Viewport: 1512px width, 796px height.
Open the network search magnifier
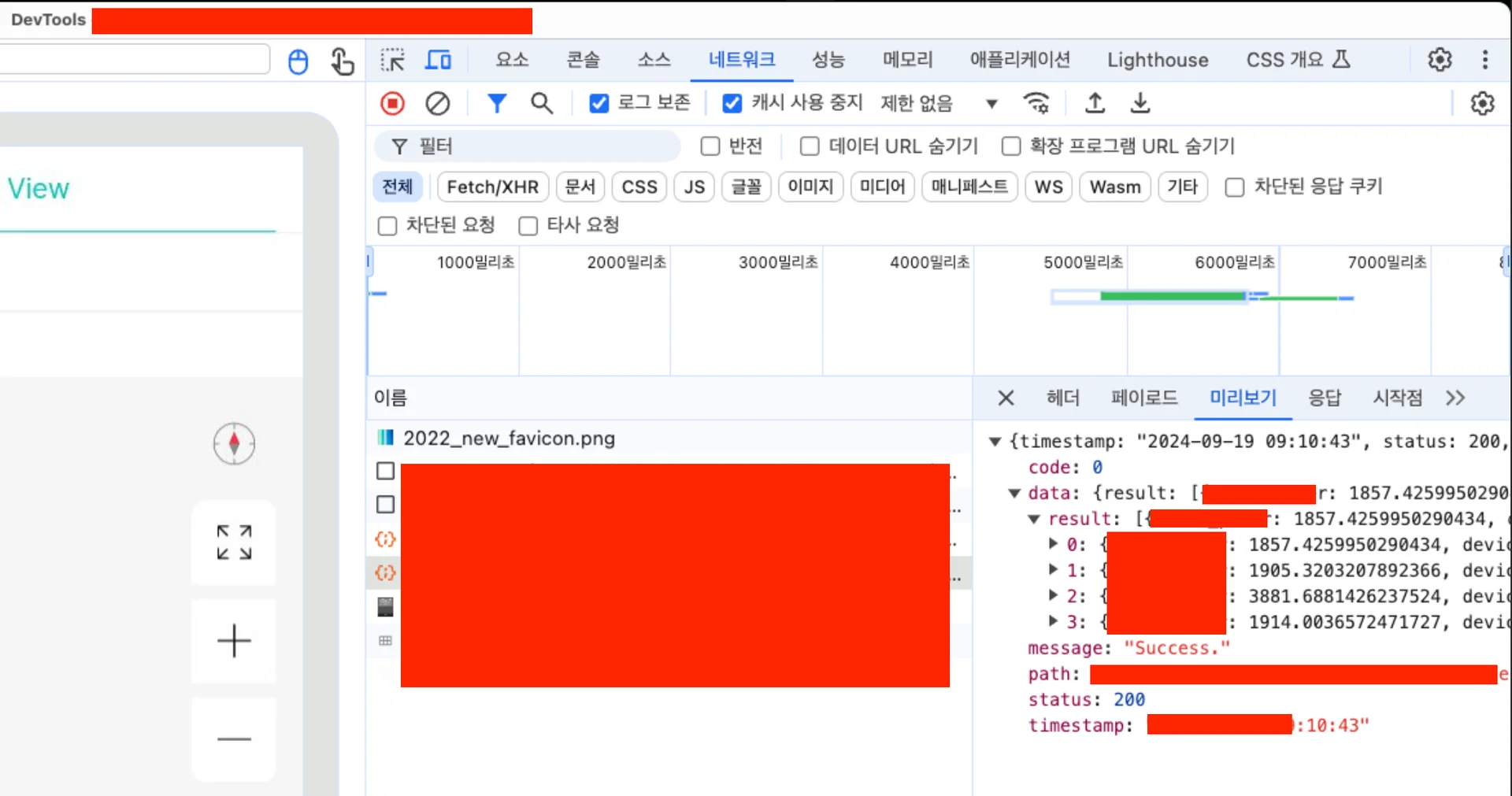[x=541, y=103]
